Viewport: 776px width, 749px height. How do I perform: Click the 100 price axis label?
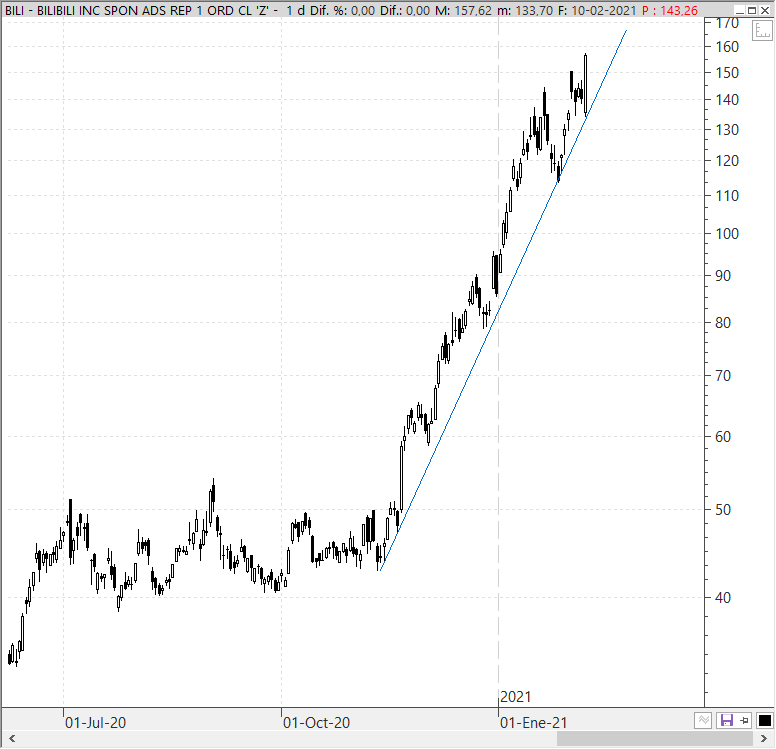727,234
